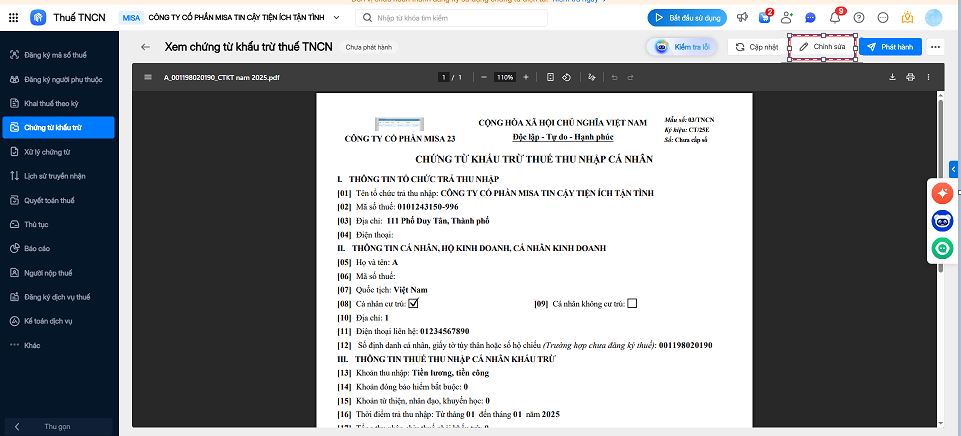Viewport: 961px width, 436px height.
Task: Open Người nộp thuế menu
Action: 58,273
